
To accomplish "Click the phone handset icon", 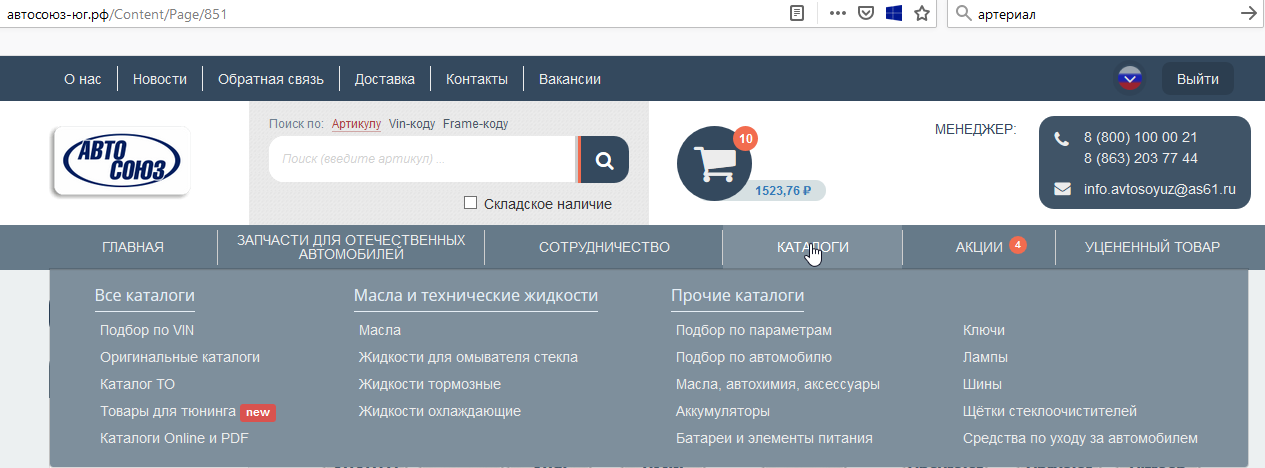I will (1062, 138).
